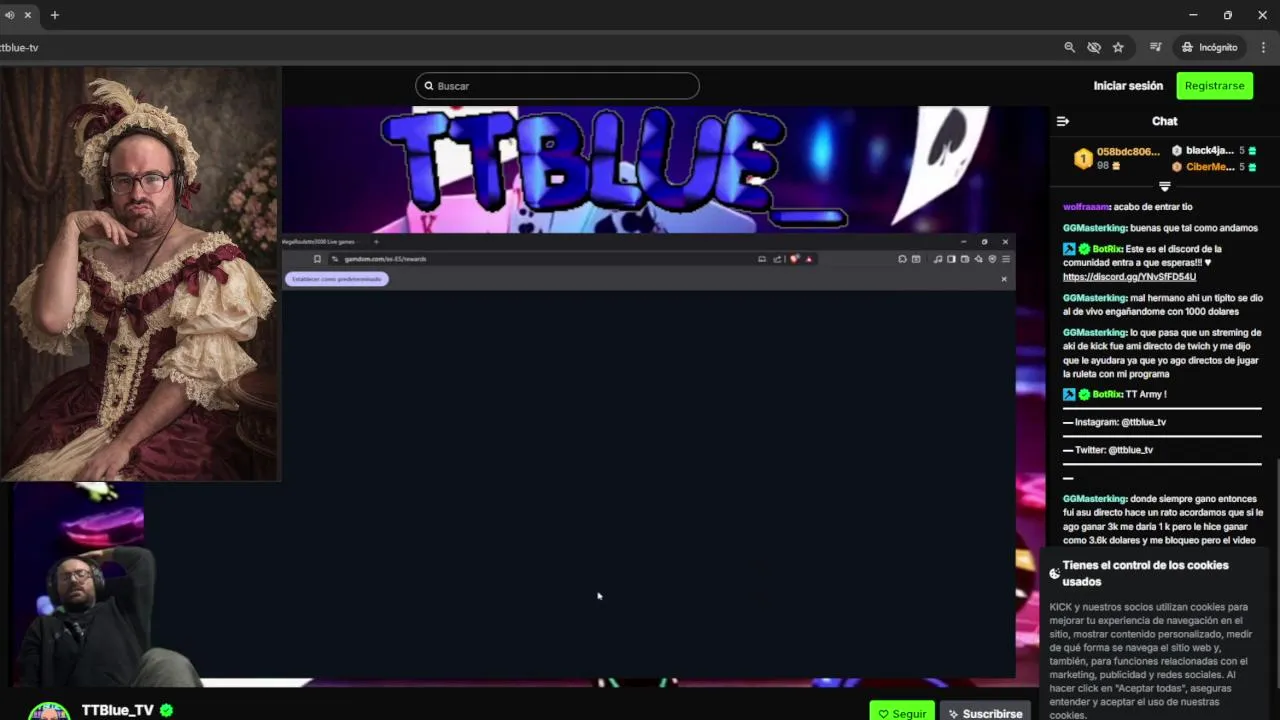Click the Brave shields icon in streamed browser
This screenshot has width=1280, height=720.
pyautogui.click(x=794, y=259)
